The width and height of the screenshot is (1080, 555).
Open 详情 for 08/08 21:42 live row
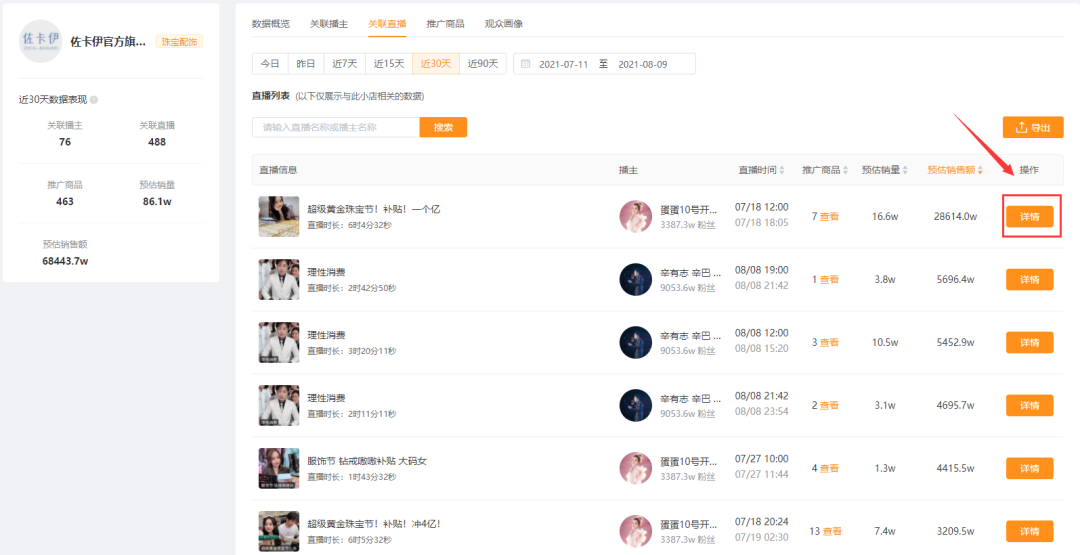pos(1030,406)
